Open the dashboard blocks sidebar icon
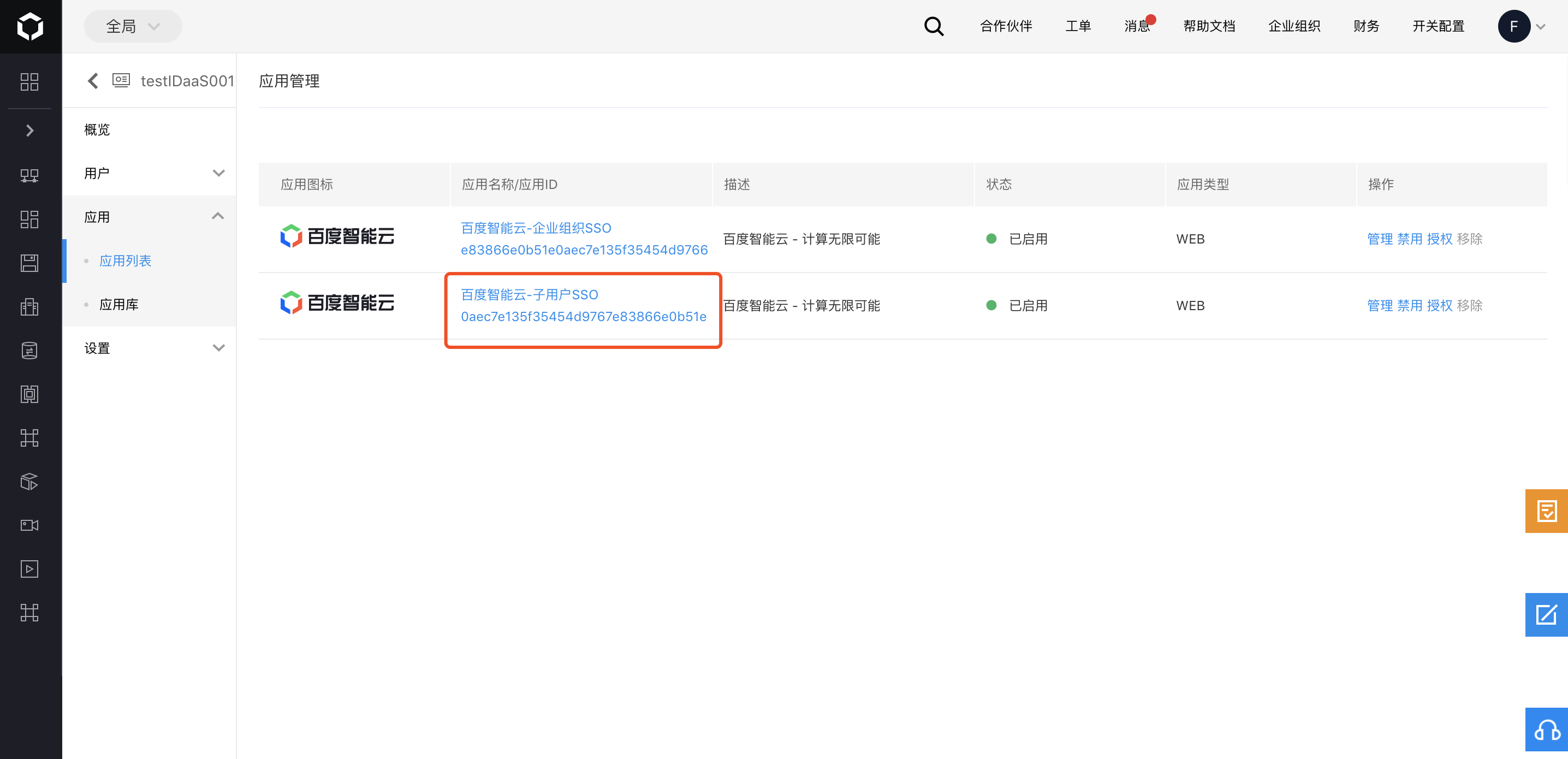This screenshot has height=759, width=1568. [29, 219]
